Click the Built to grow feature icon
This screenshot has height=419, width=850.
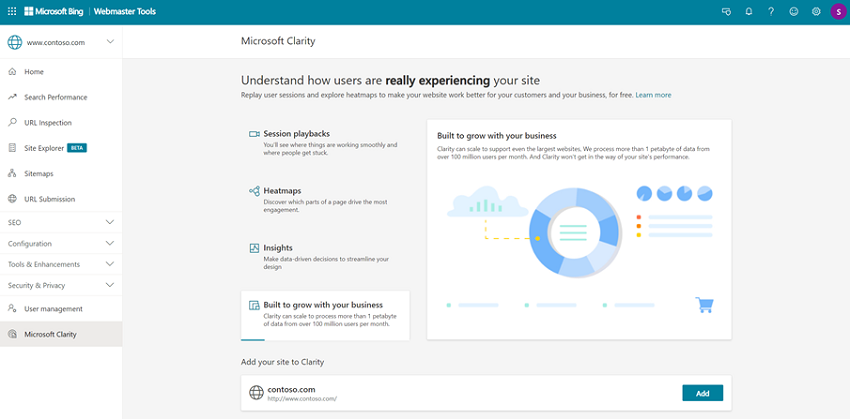pyautogui.click(x=254, y=305)
